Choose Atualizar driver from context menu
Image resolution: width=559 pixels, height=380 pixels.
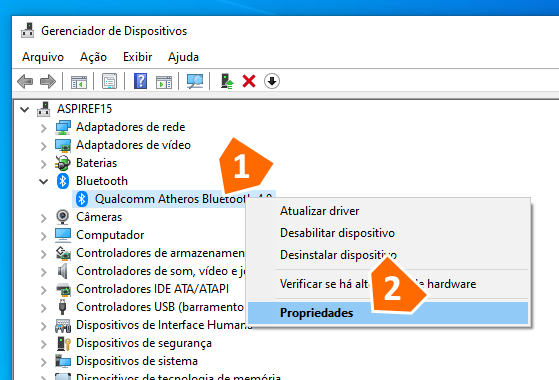click(319, 211)
